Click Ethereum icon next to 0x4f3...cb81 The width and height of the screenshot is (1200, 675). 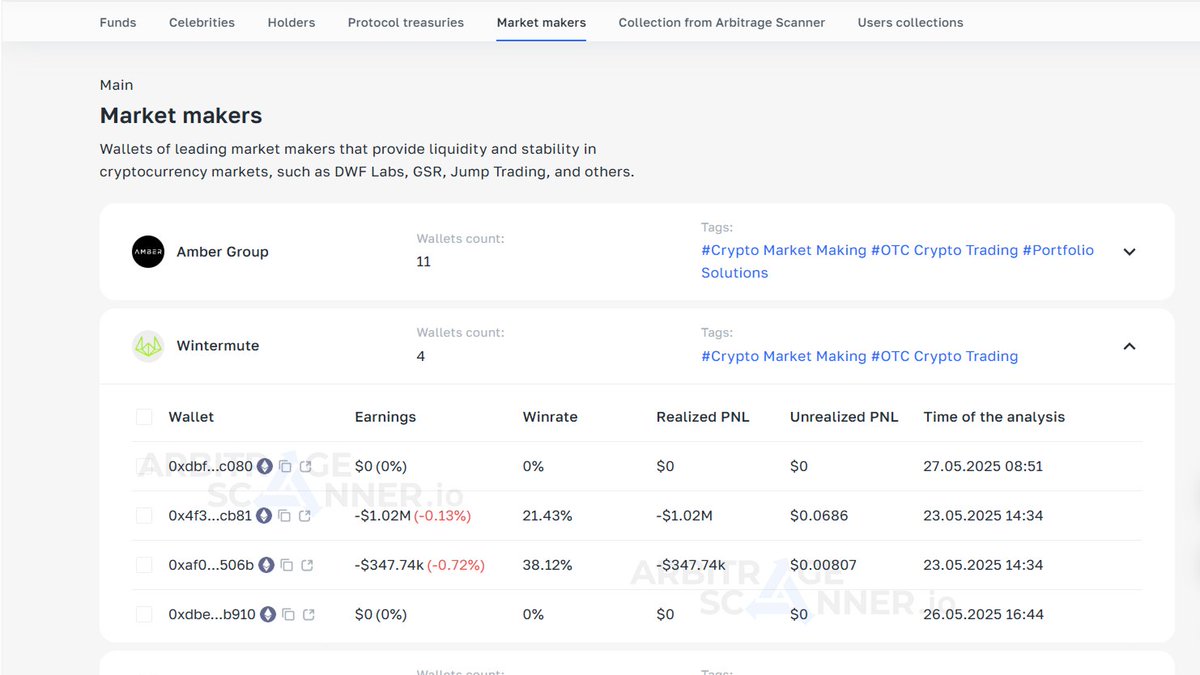(264, 516)
